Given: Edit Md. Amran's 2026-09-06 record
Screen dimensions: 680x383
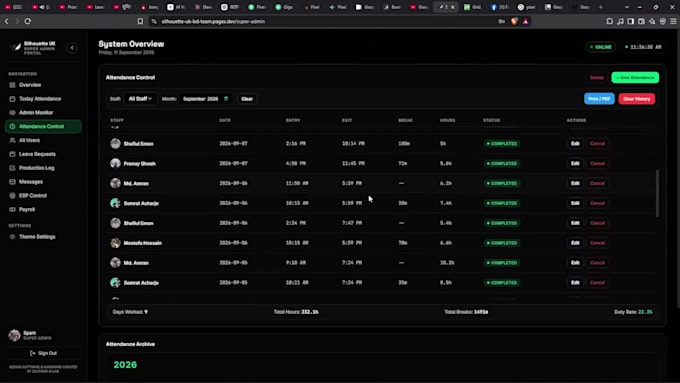Looking at the screenshot, I should point(575,183).
